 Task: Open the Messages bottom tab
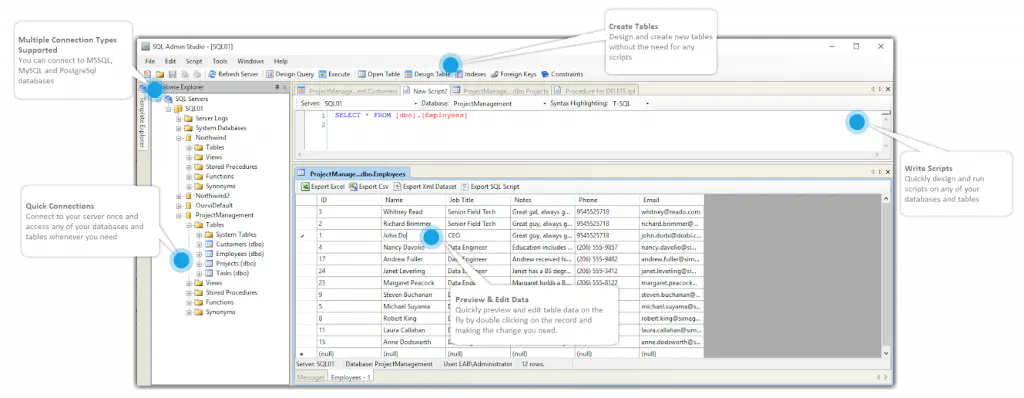tap(310, 378)
